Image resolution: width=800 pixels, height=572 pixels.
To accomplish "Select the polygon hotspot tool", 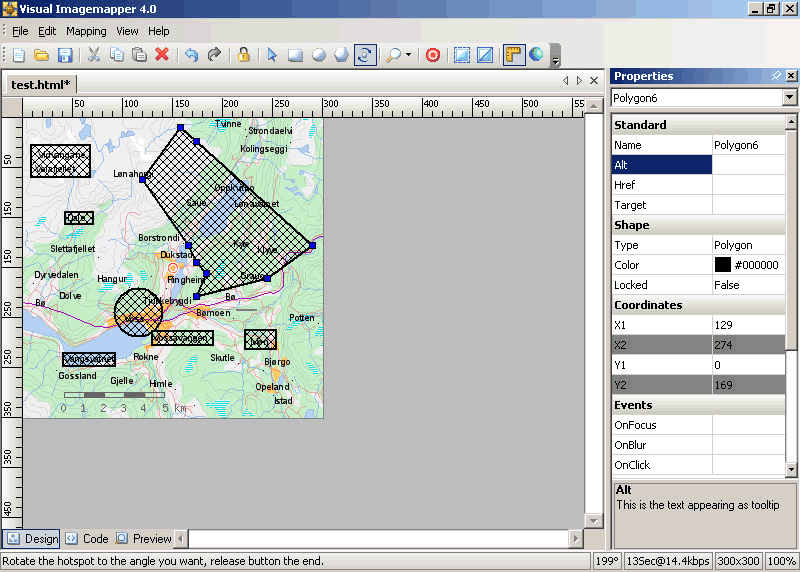I will (x=341, y=55).
